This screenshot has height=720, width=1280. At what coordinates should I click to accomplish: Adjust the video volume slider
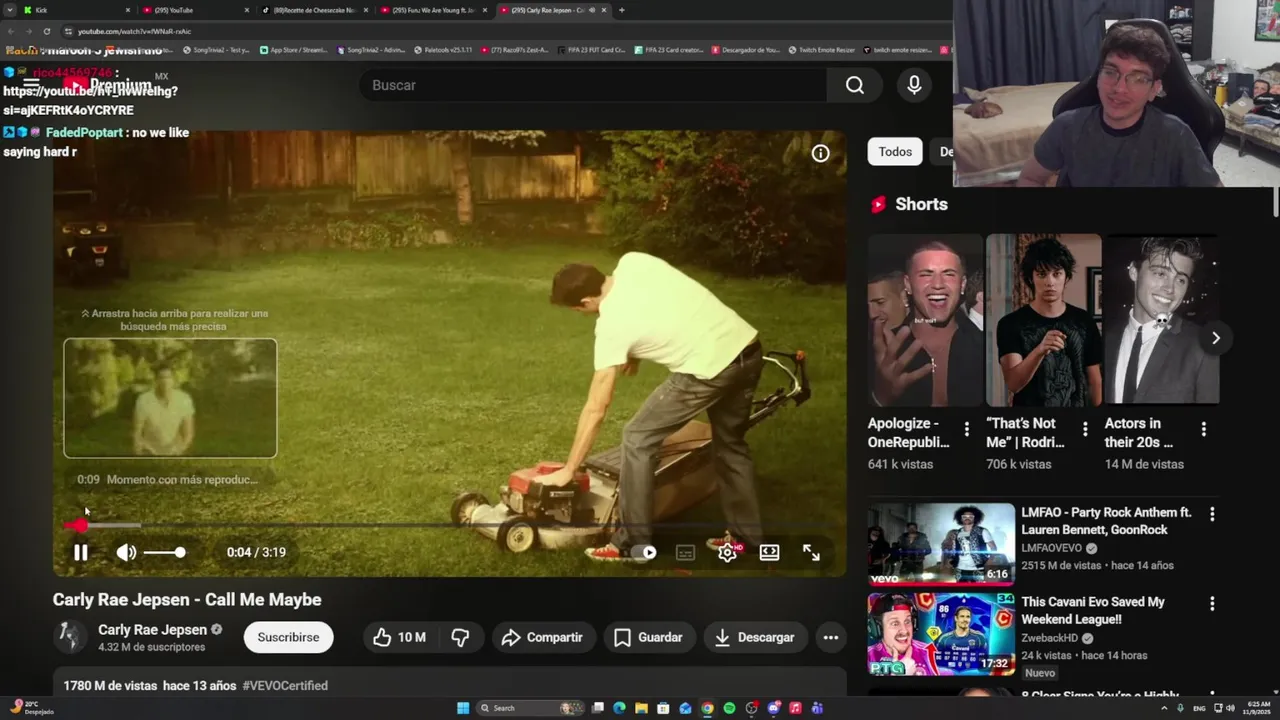(165, 552)
